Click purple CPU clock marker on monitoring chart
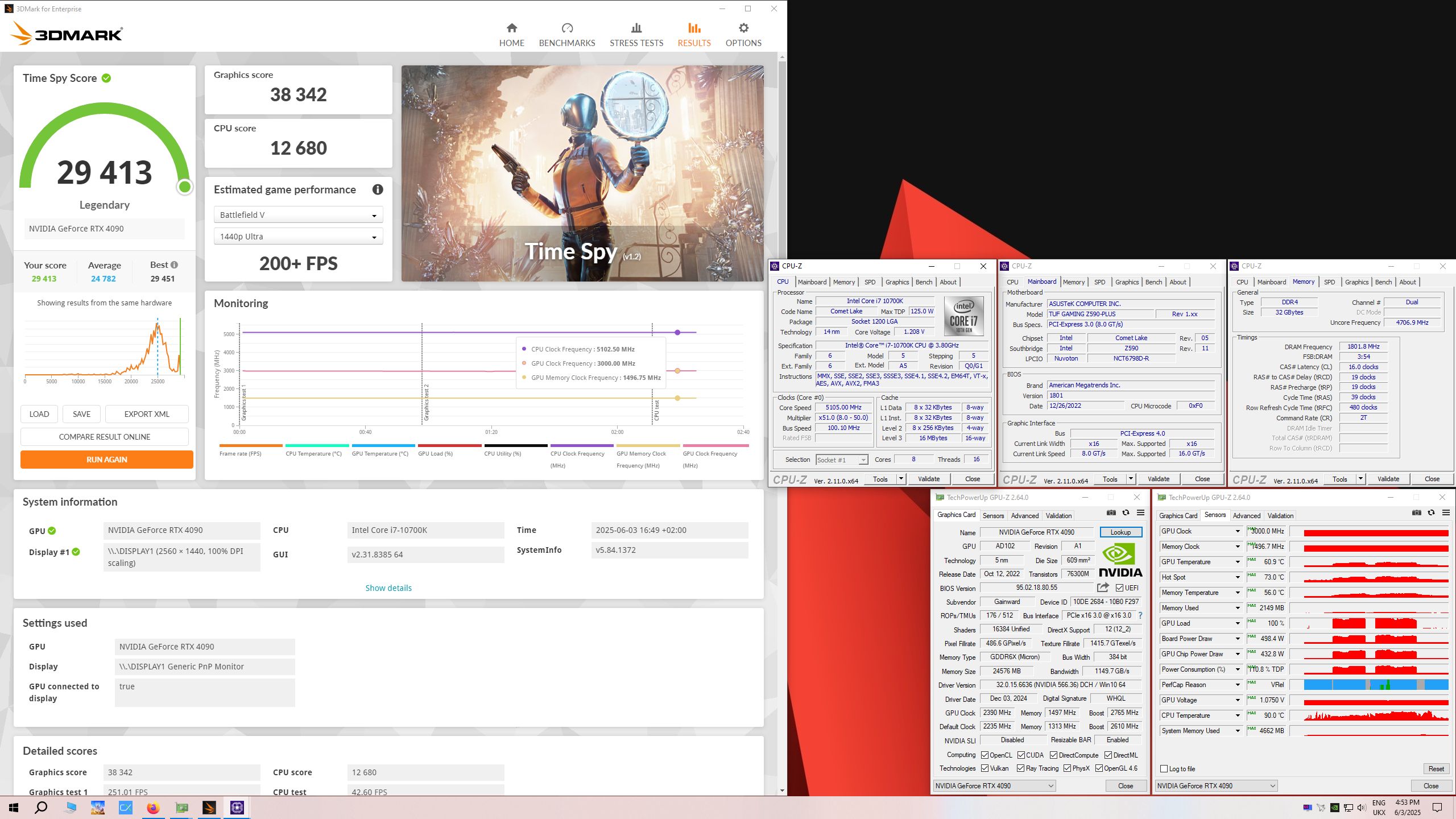 677,332
